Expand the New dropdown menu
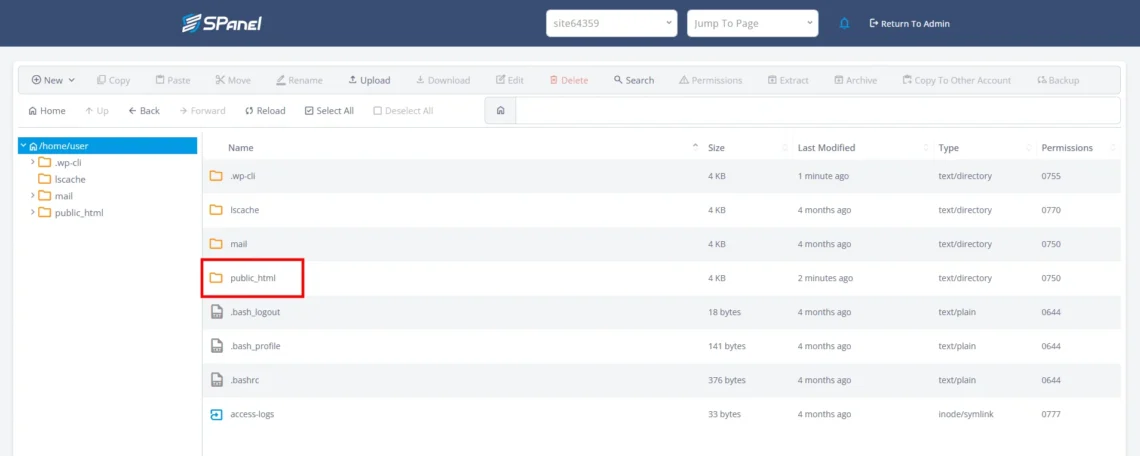The image size is (1140, 456). (53, 80)
